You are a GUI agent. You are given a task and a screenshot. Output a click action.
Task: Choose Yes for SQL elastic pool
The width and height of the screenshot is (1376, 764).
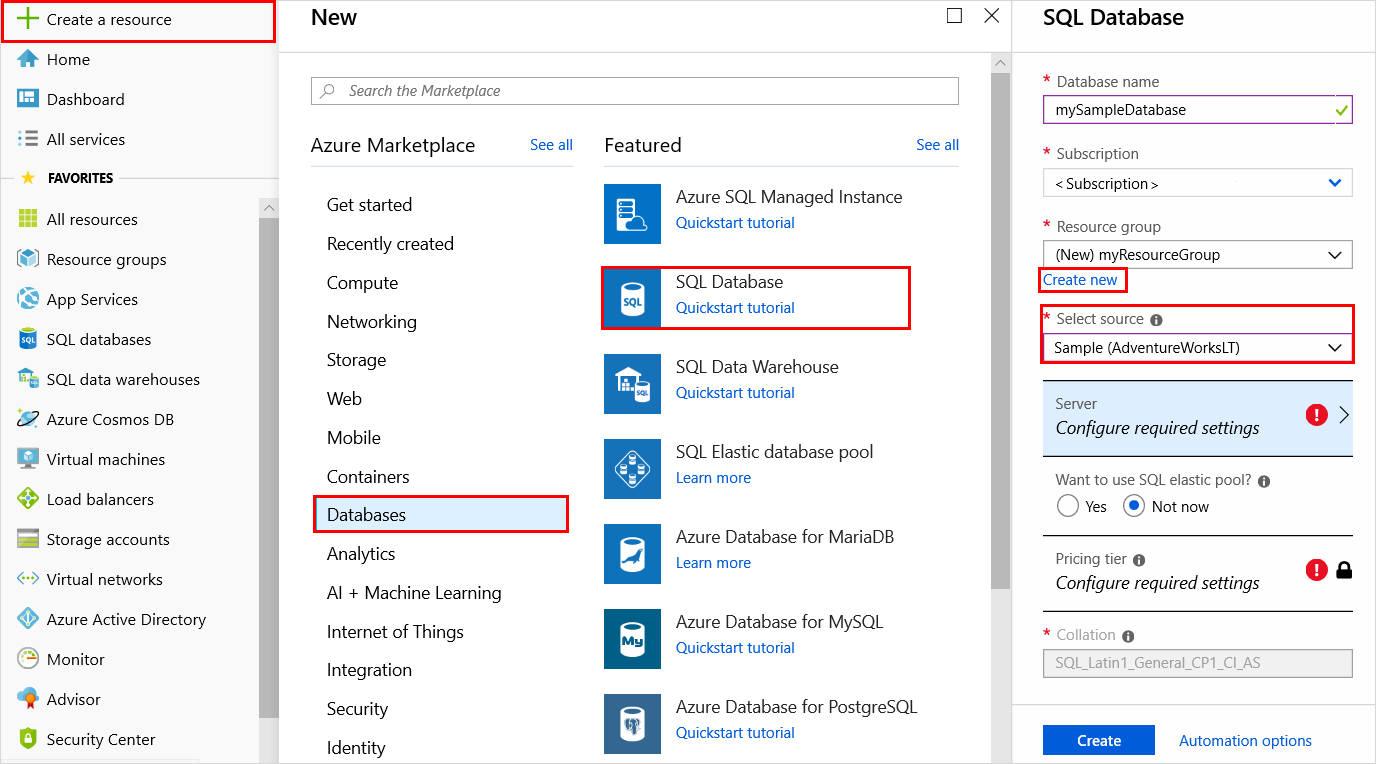point(1067,506)
